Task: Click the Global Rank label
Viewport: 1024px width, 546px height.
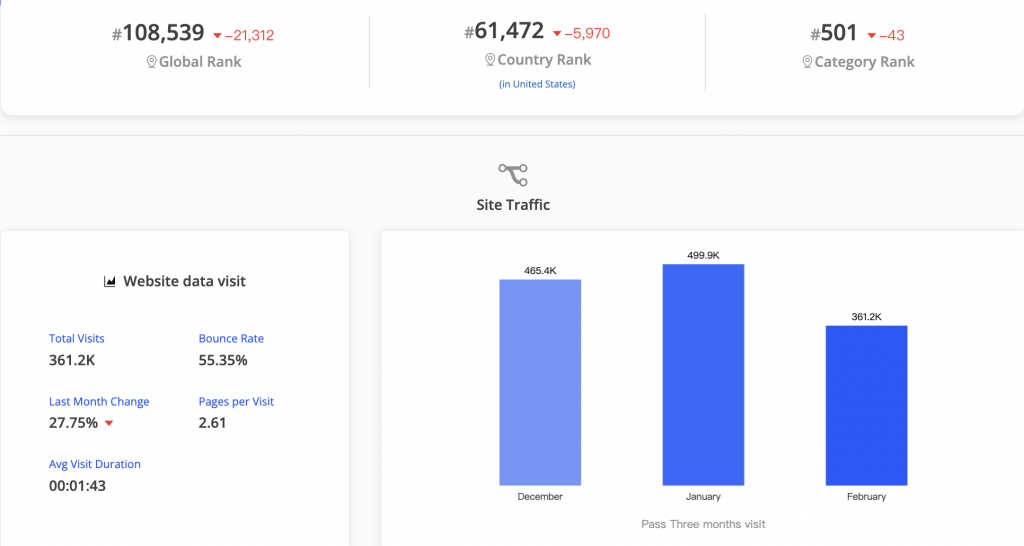Action: click(x=200, y=62)
